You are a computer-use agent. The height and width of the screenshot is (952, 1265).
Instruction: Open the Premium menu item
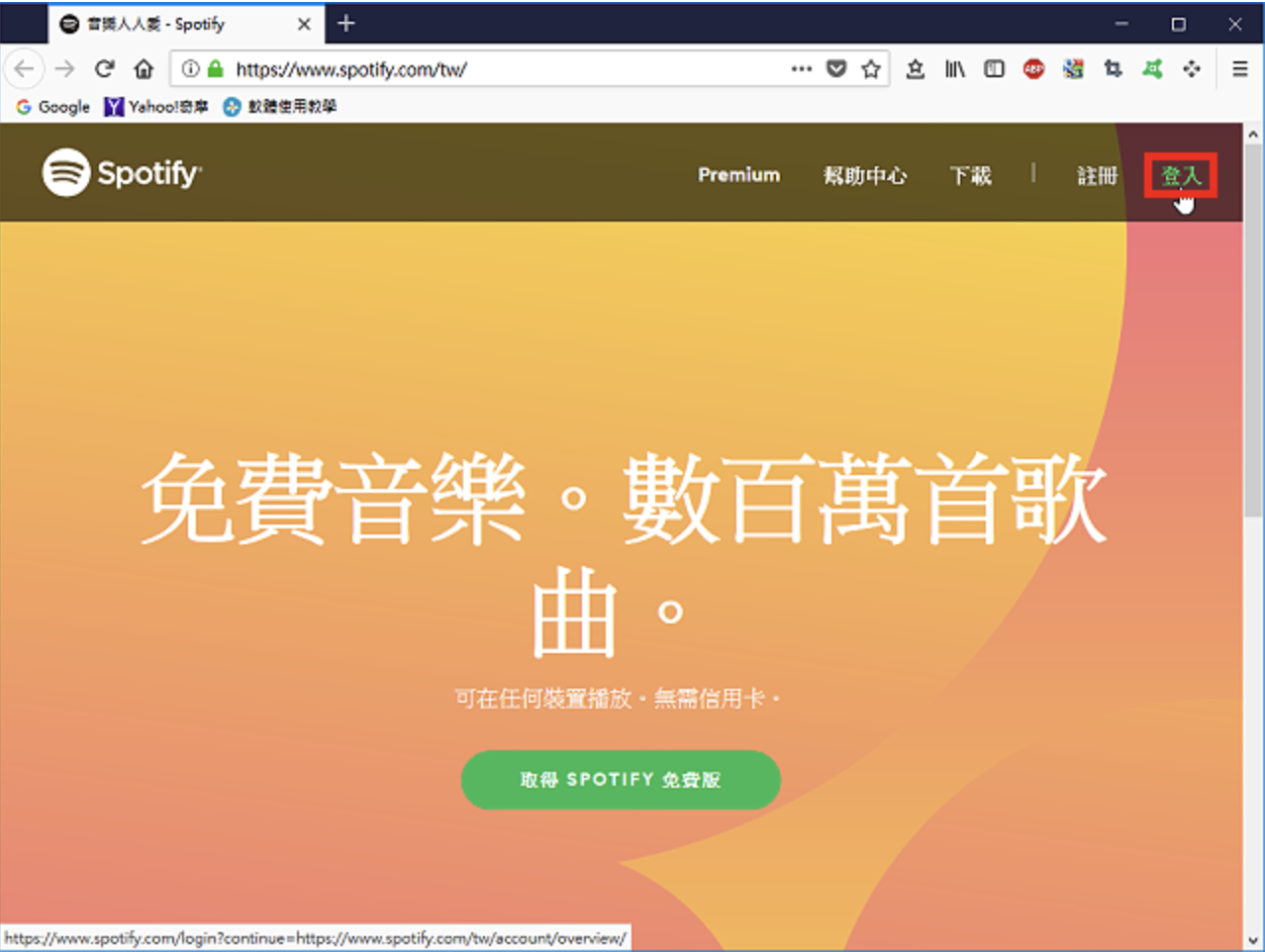coord(738,175)
